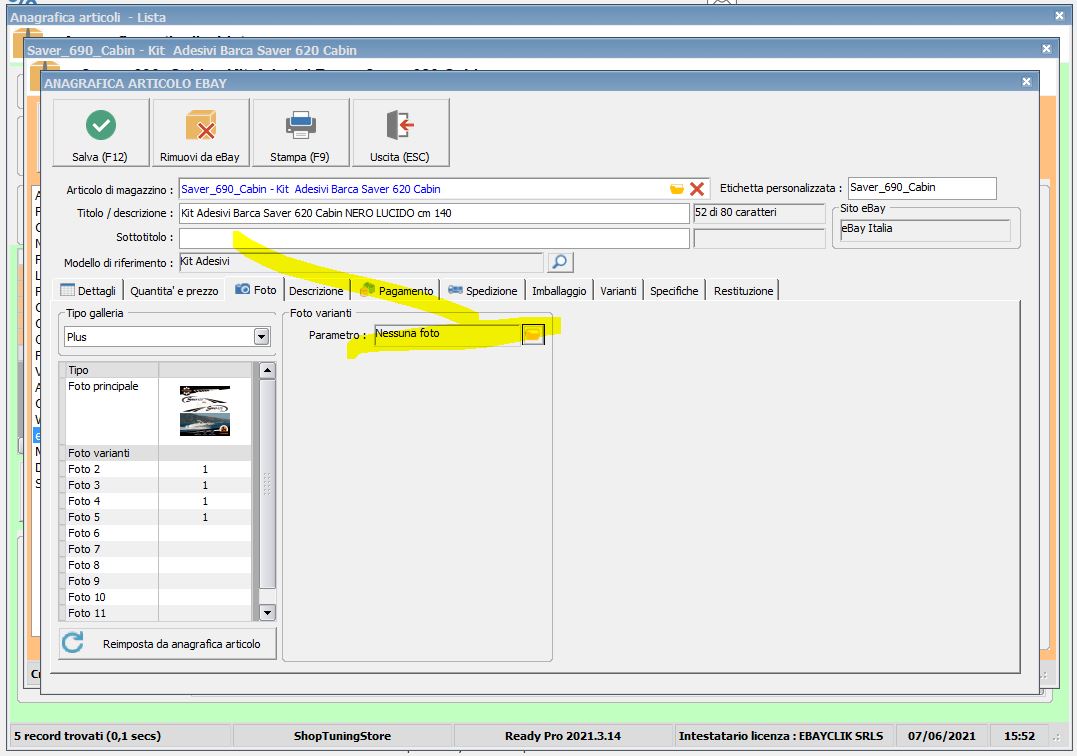Viewport: 1077px width, 756px height.
Task: Click Parametro field showing Nessuna foto
Action: 448,334
